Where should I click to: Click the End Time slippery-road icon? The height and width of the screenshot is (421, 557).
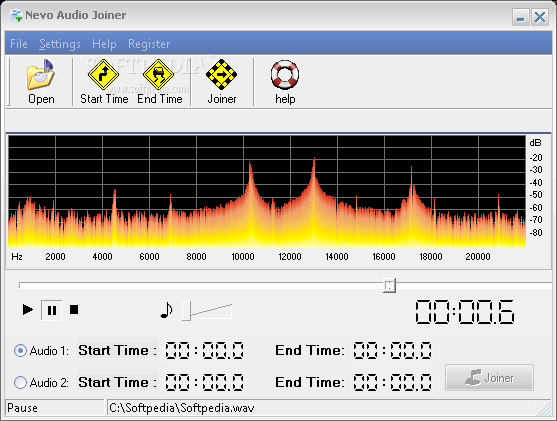[158, 74]
